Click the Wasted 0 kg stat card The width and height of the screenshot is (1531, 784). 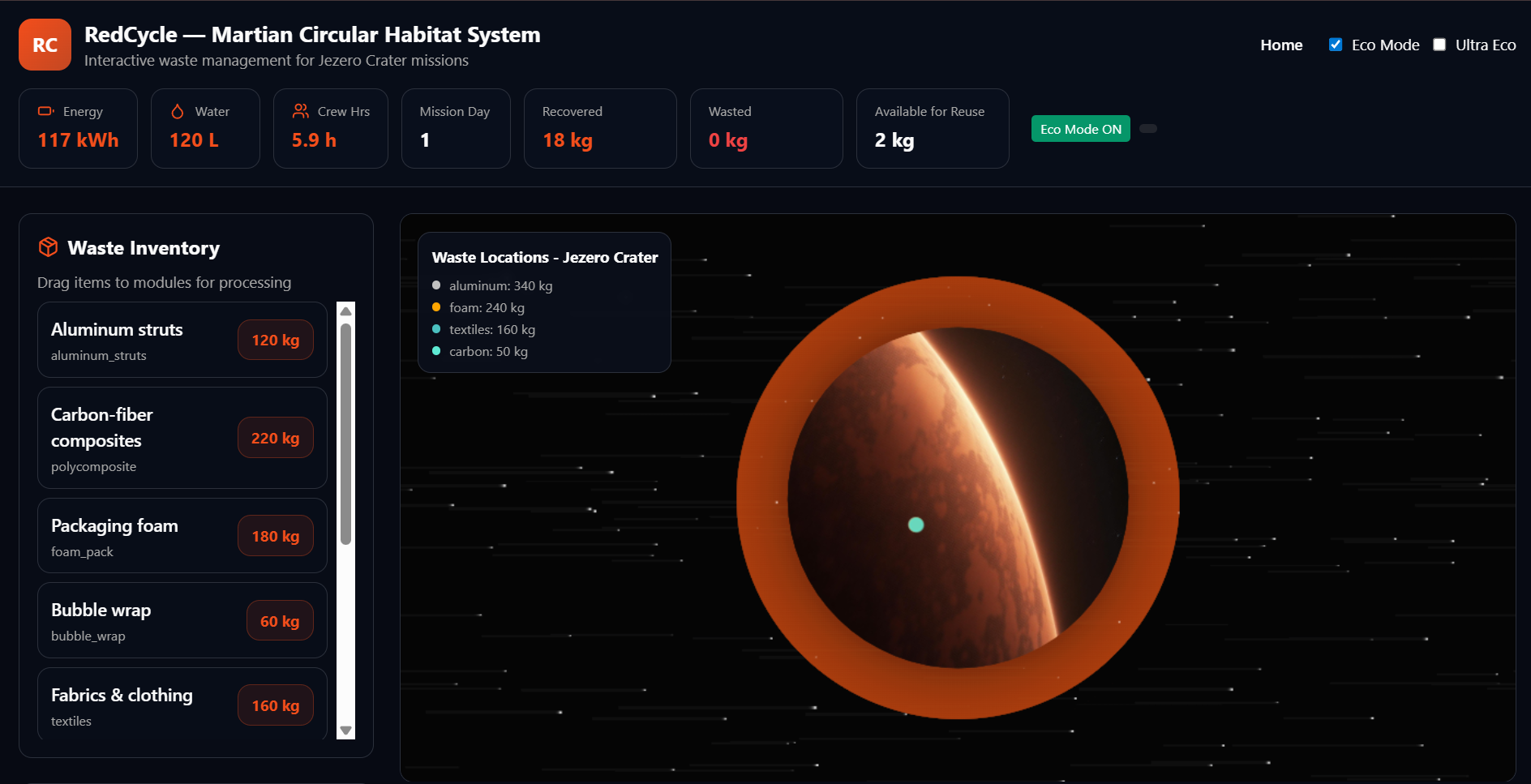click(766, 128)
